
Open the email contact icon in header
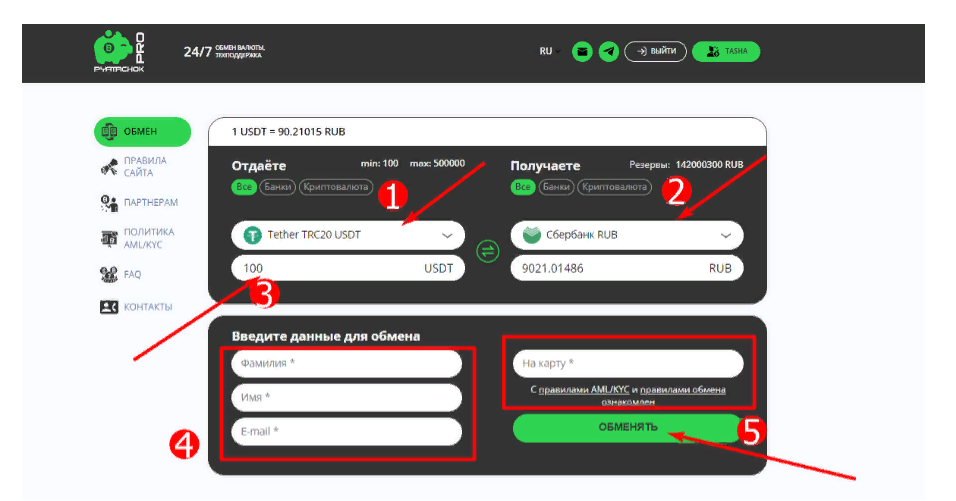click(x=582, y=51)
